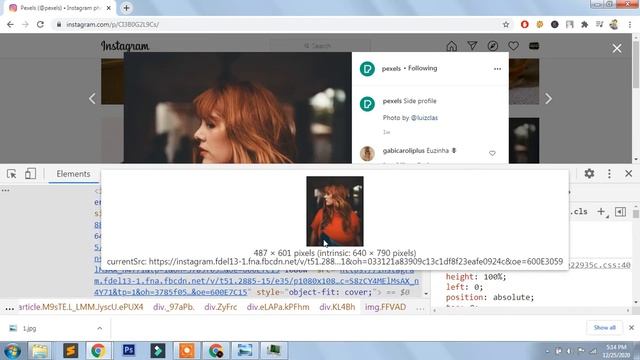The image size is (640, 360).
Task: Go to previous post arrow
Action: coord(92,98)
